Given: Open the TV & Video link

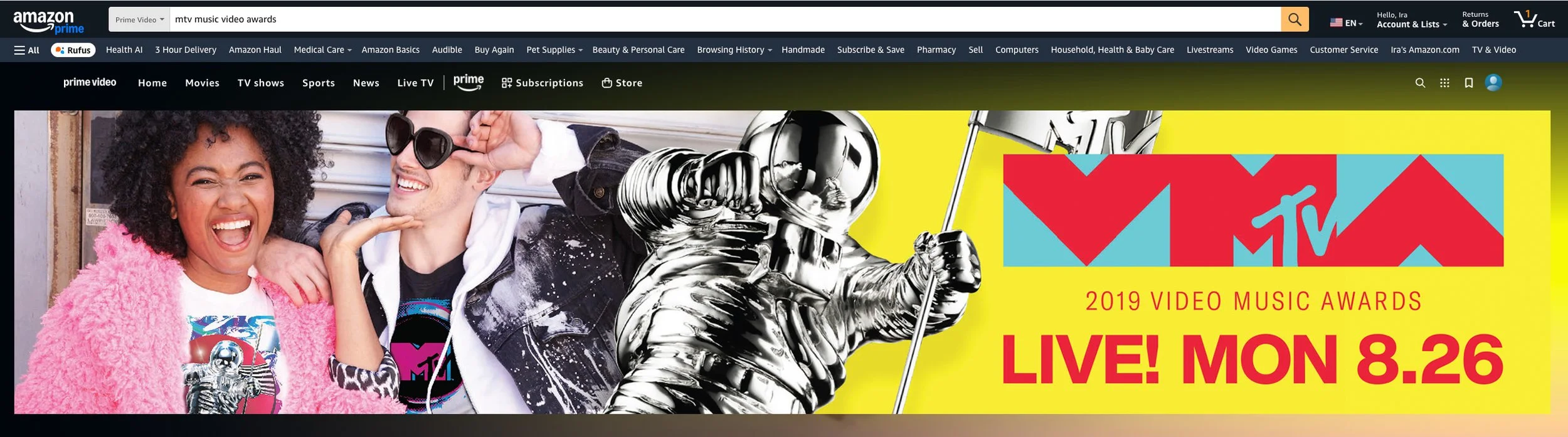Looking at the screenshot, I should 1493,50.
